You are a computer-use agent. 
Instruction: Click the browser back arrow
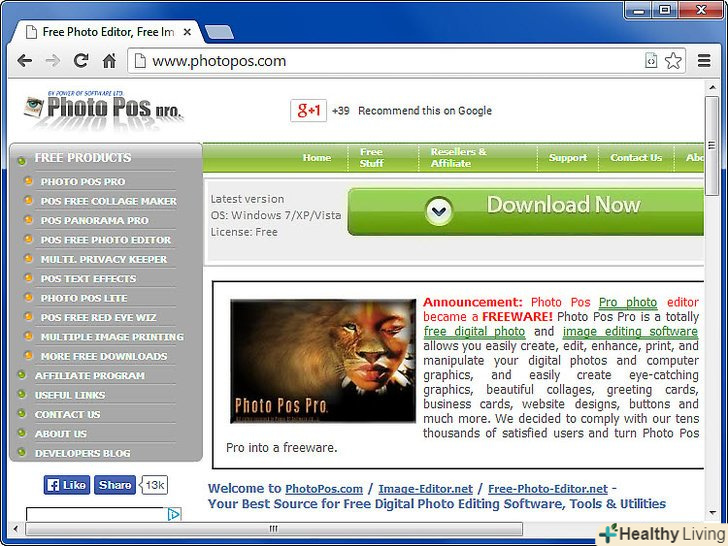point(25,61)
